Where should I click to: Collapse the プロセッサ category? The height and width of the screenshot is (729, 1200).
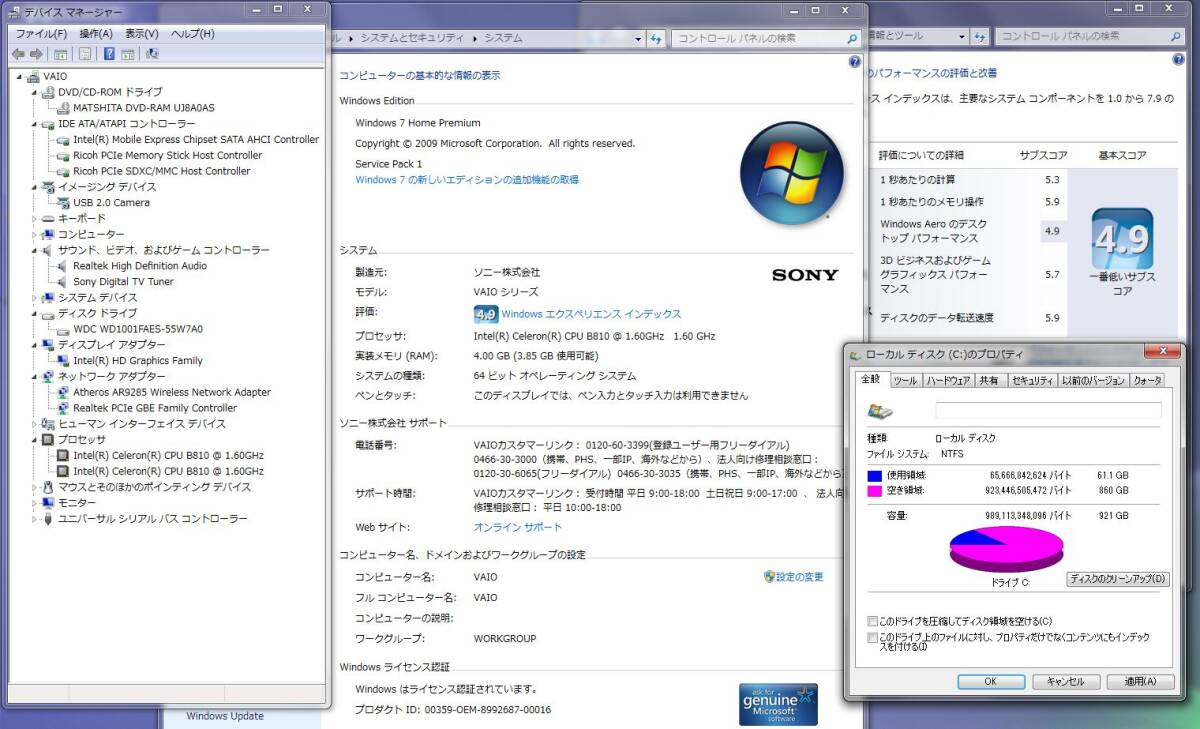(x=35, y=440)
